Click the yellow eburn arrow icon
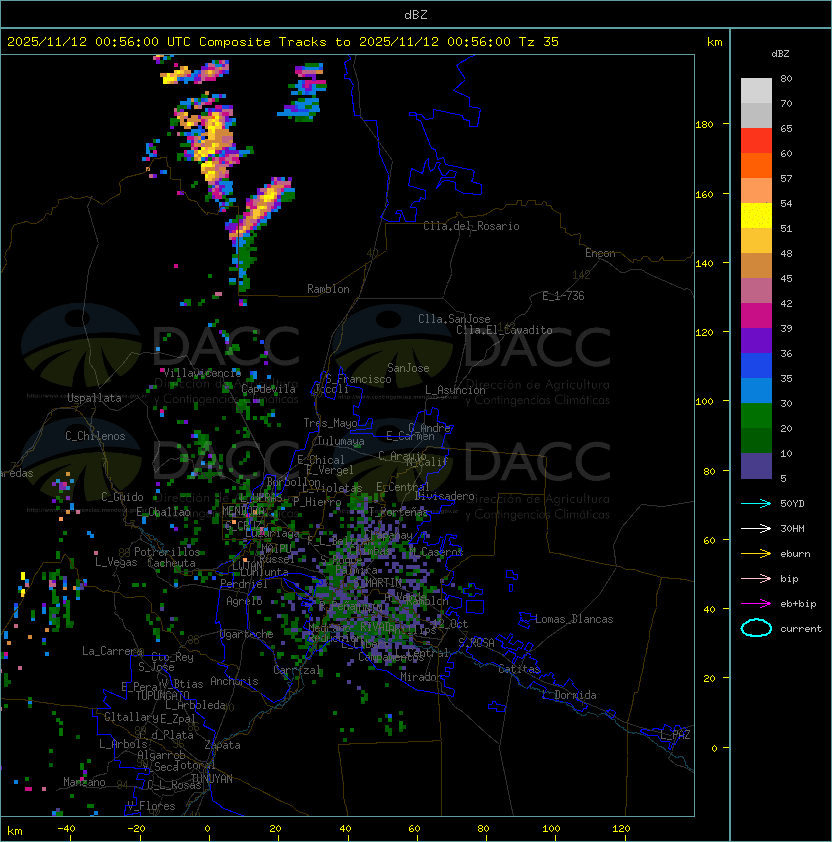This screenshot has width=832, height=842. pos(756,554)
